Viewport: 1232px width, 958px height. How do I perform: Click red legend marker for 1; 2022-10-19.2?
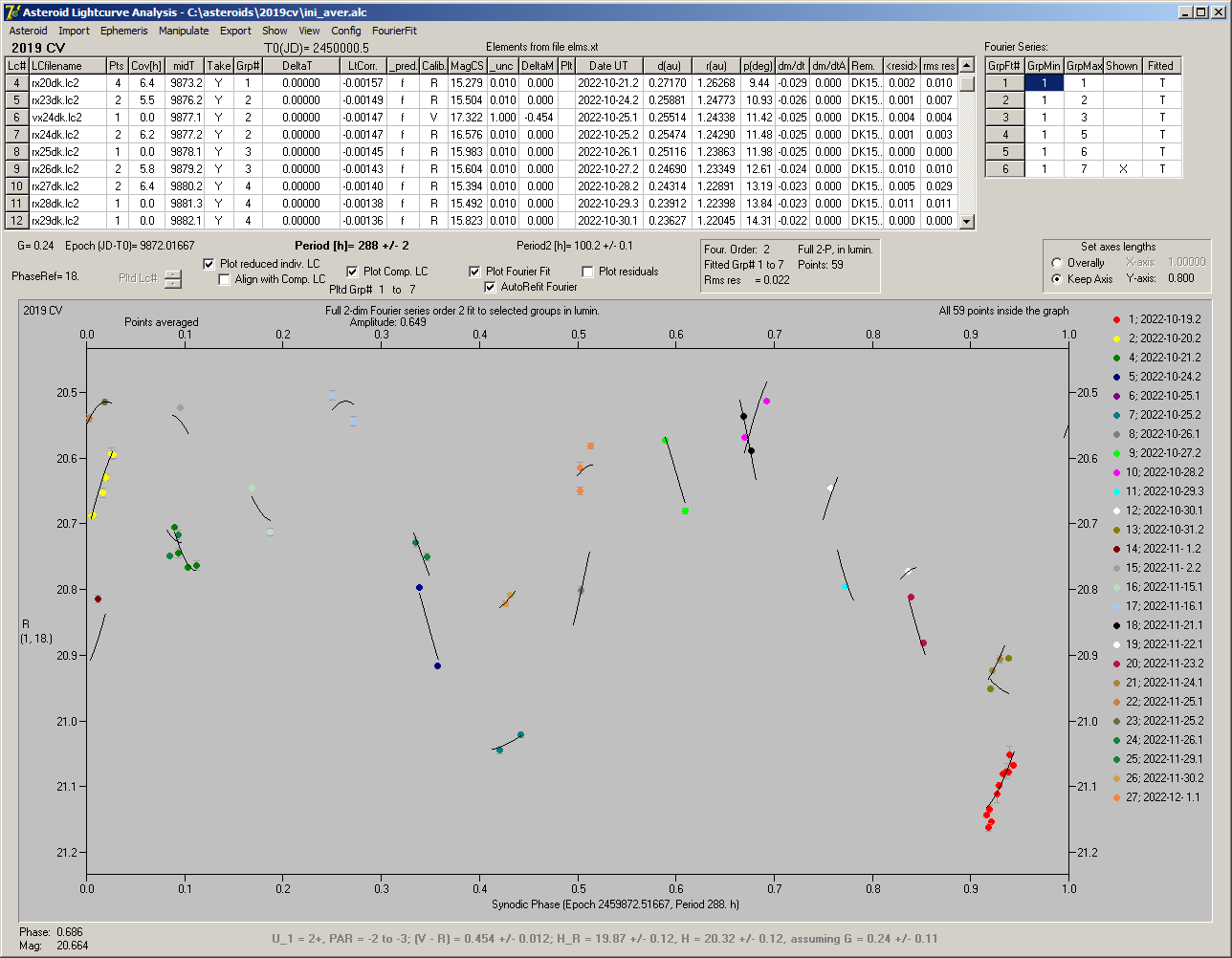pyautogui.click(x=1117, y=319)
